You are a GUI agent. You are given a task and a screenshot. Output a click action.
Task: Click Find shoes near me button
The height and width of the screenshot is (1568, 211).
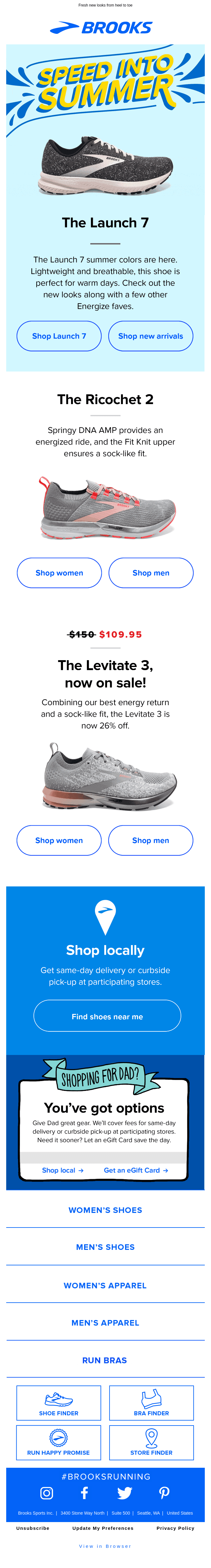(107, 1016)
